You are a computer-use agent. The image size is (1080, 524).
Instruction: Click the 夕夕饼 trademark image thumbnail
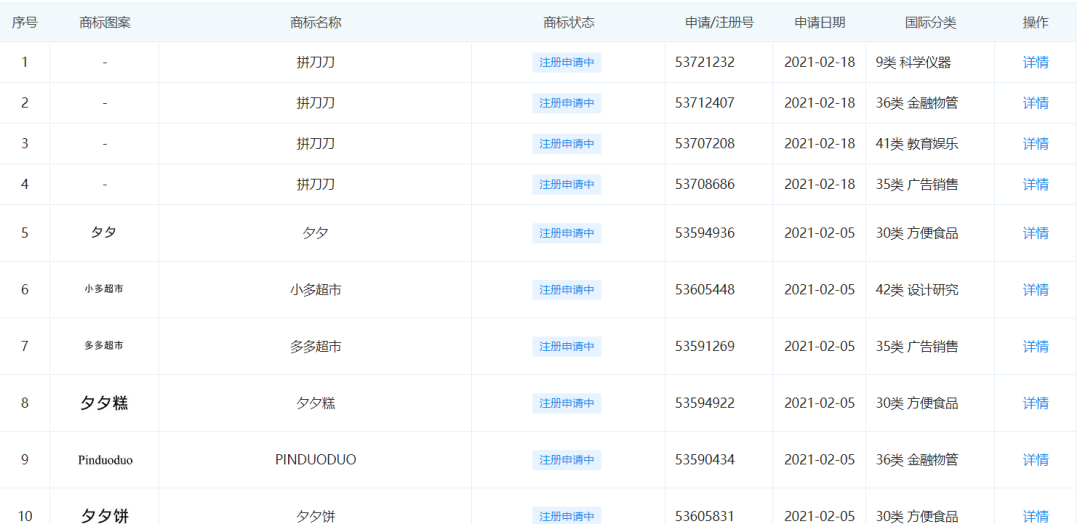[x=104, y=516]
